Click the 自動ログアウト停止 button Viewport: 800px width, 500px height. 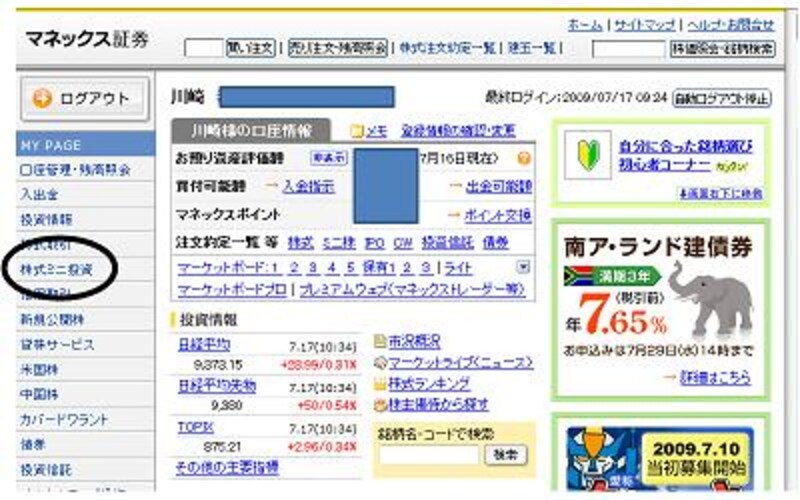[x=721, y=98]
